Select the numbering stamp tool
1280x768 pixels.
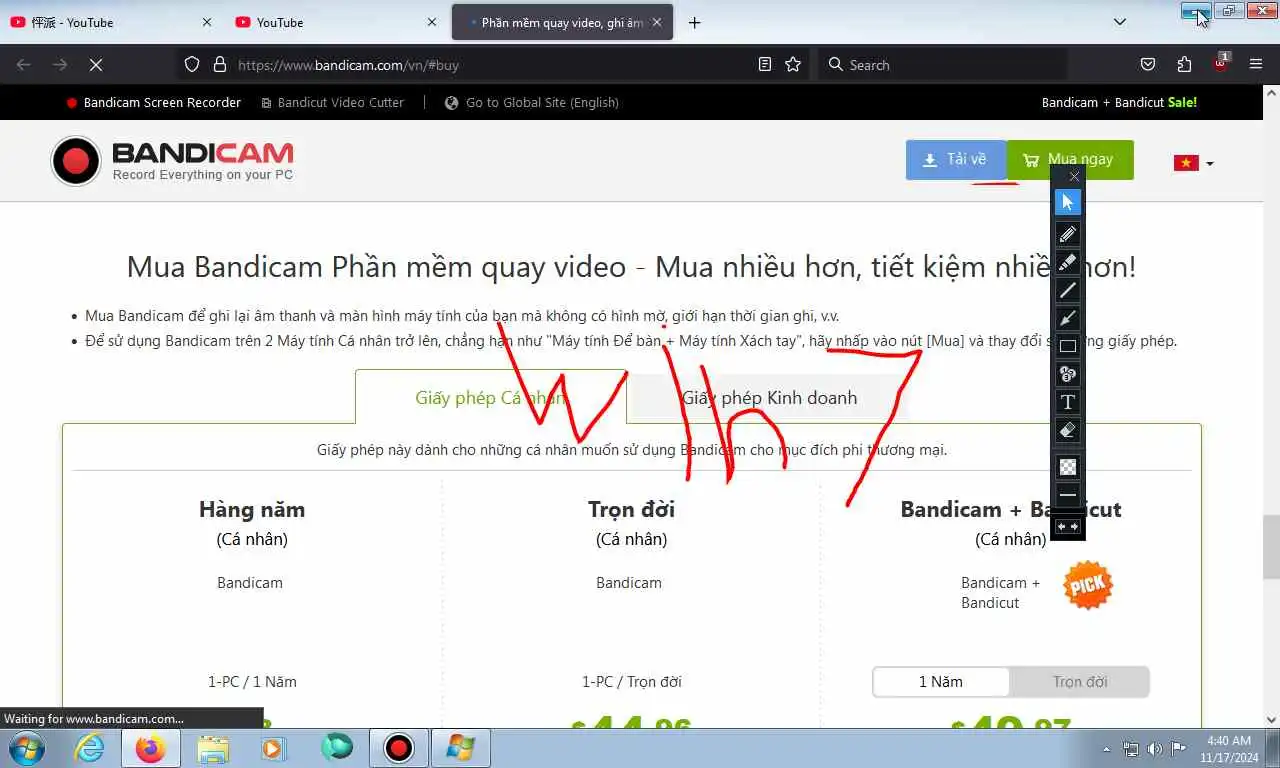click(1067, 374)
